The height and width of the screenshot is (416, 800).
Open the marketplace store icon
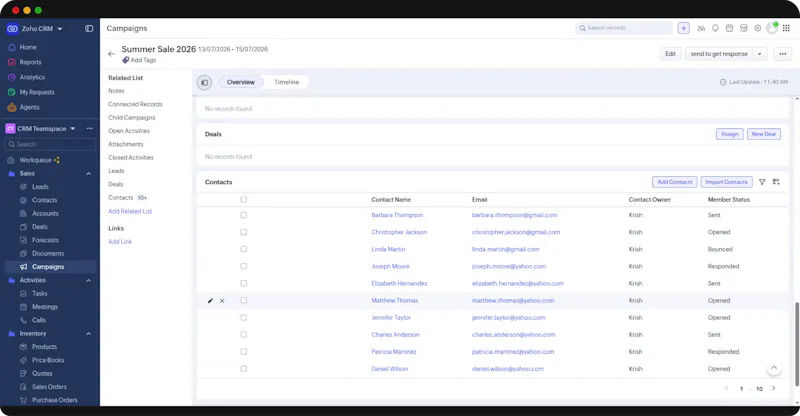coord(744,28)
